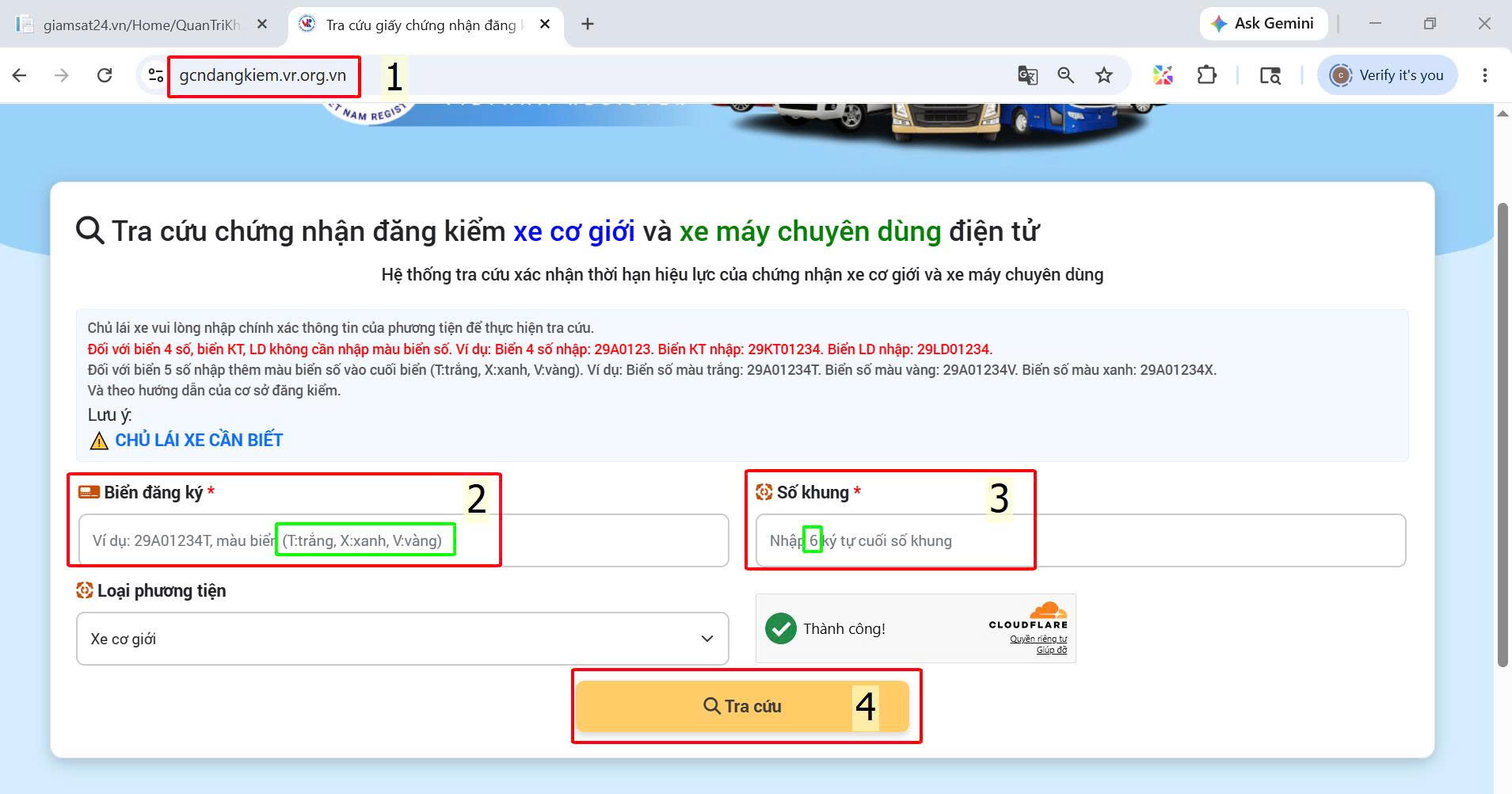Click the page vertical scrollbar

pyautogui.click(x=1502, y=436)
